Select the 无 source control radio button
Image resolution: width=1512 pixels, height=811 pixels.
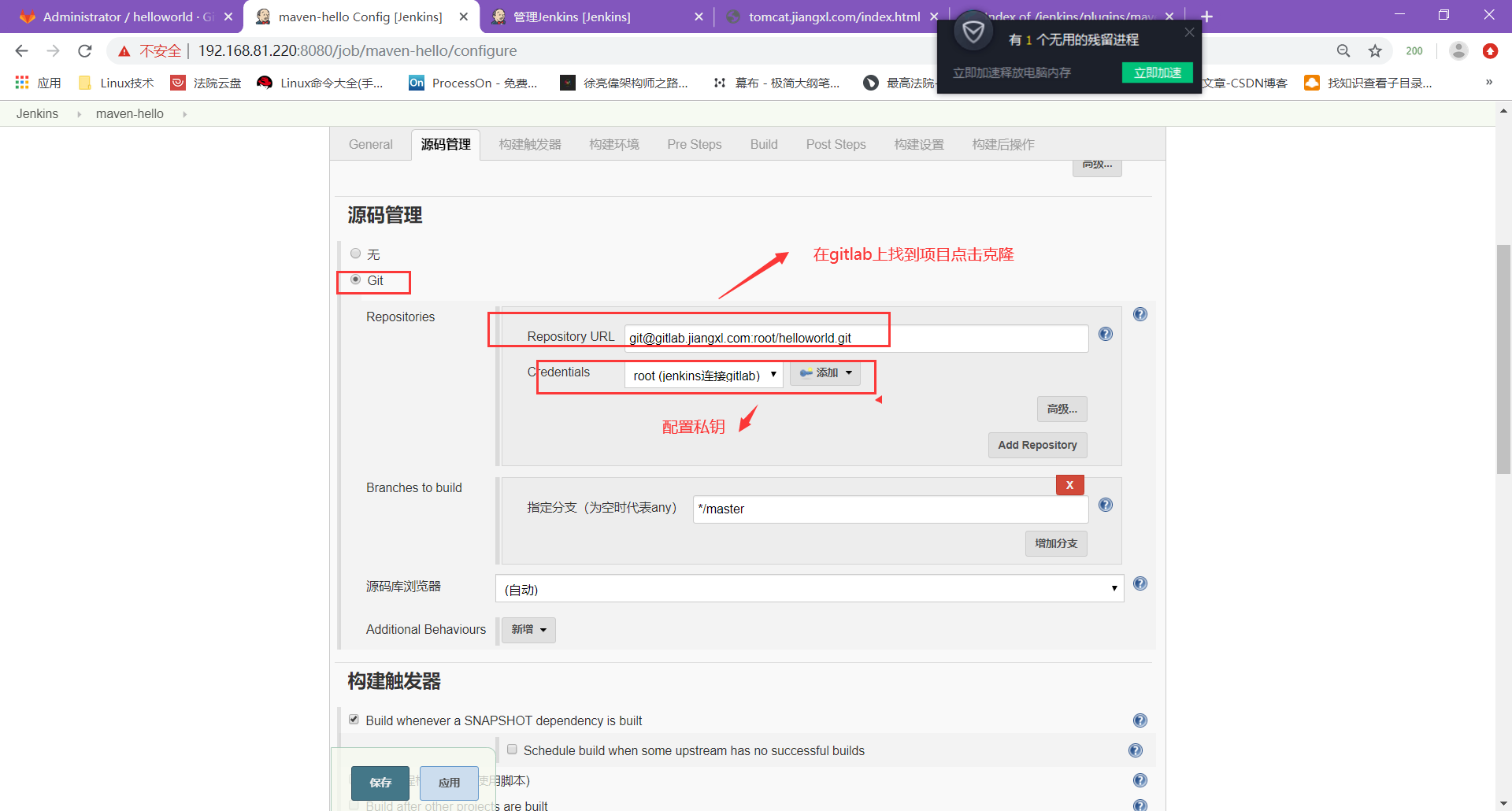(x=356, y=254)
